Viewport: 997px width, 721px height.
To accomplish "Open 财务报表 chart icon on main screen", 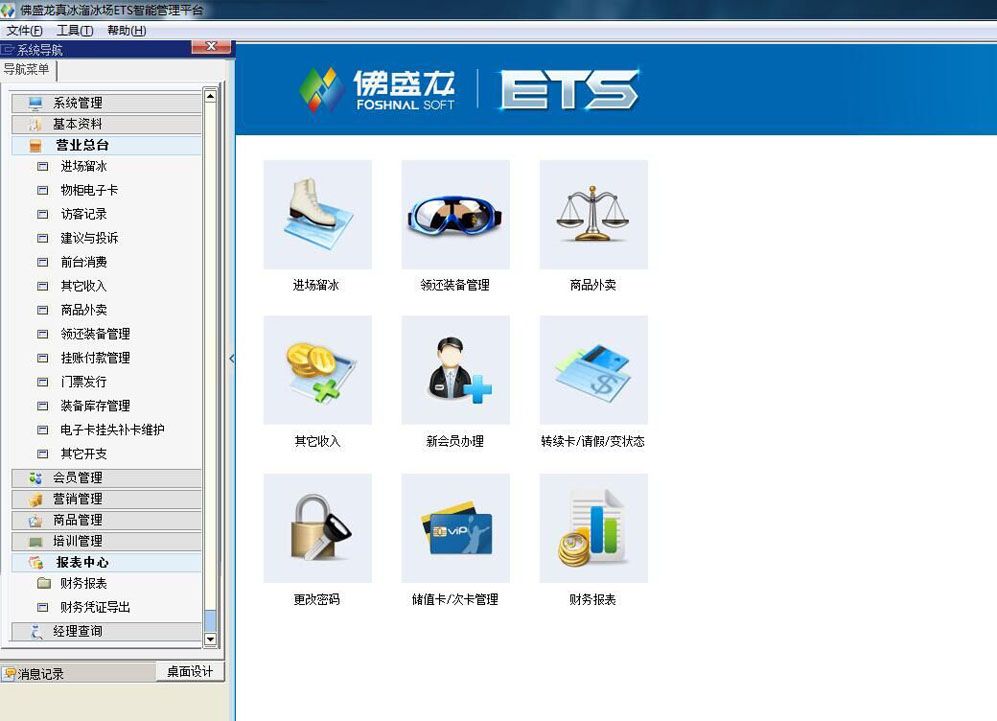I will [x=593, y=527].
